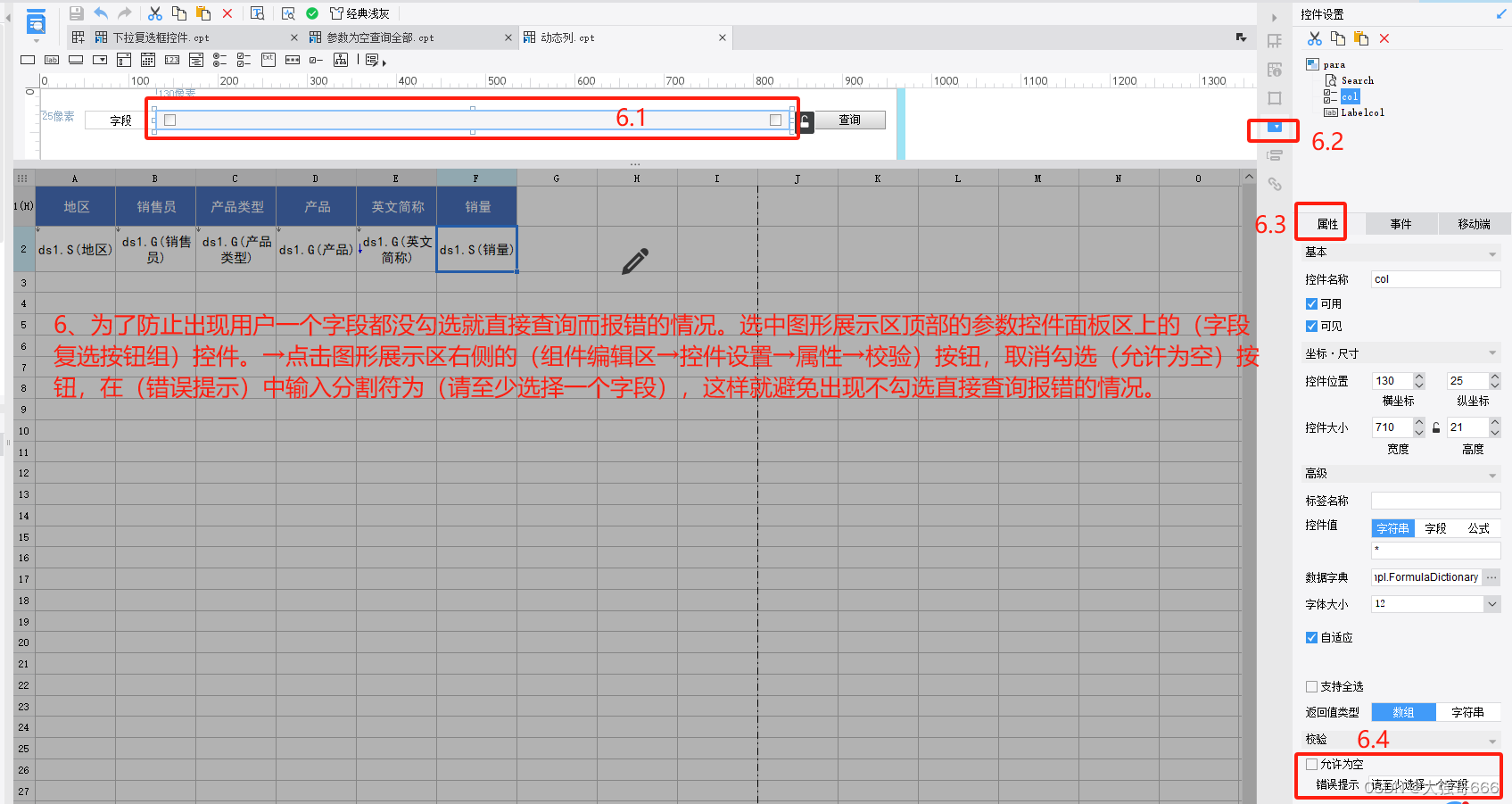Screen dimensions: 1512x804
Task: Choose 字段 as widget value type
Action: point(1435,528)
